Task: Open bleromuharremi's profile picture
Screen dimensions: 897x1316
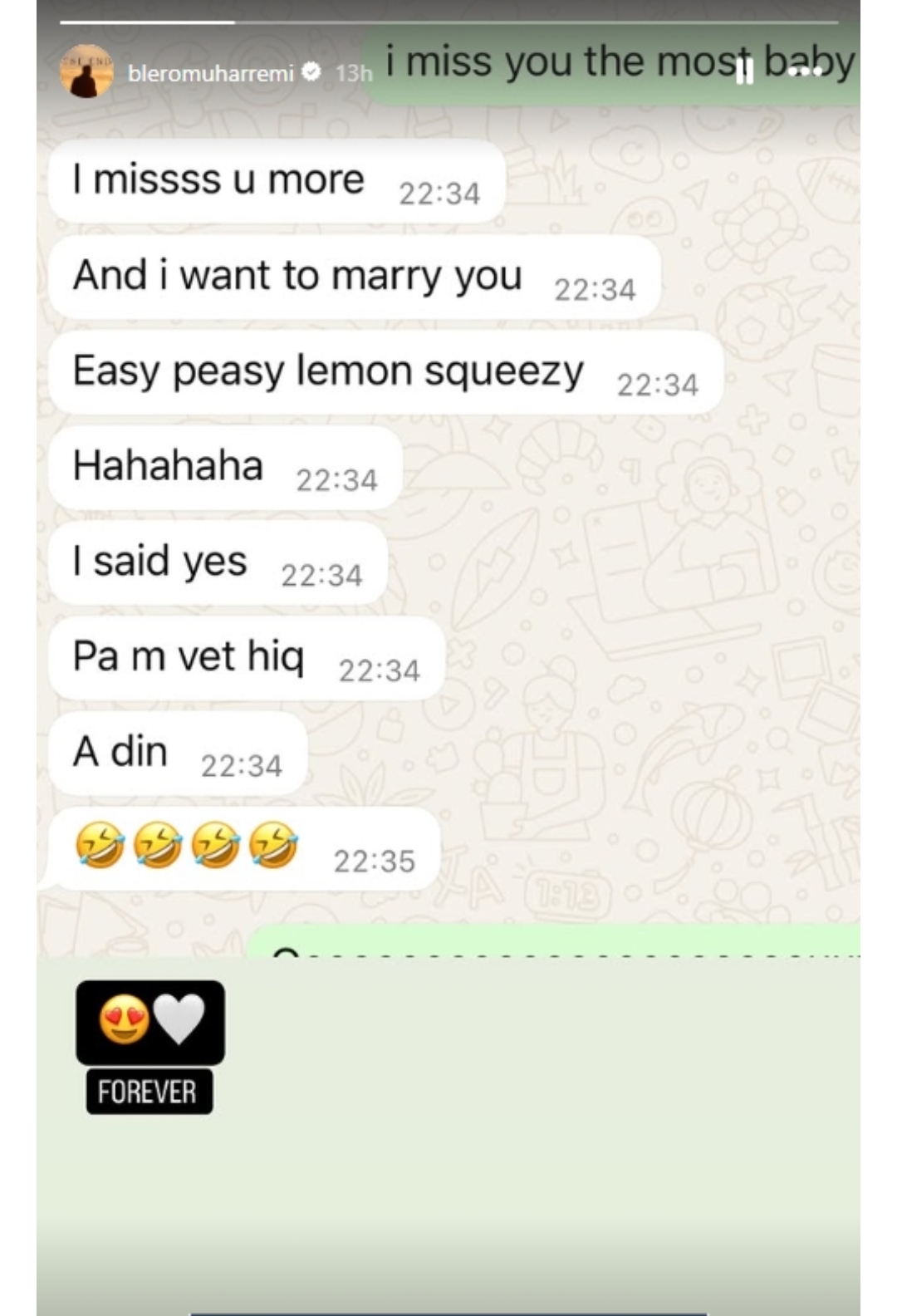Action: (x=86, y=72)
